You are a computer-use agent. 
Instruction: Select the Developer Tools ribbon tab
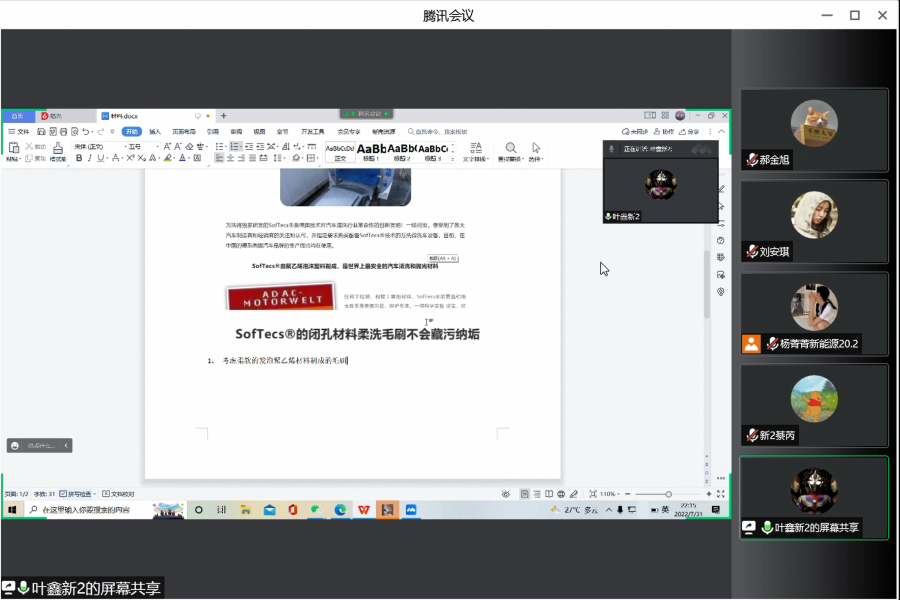coord(313,131)
